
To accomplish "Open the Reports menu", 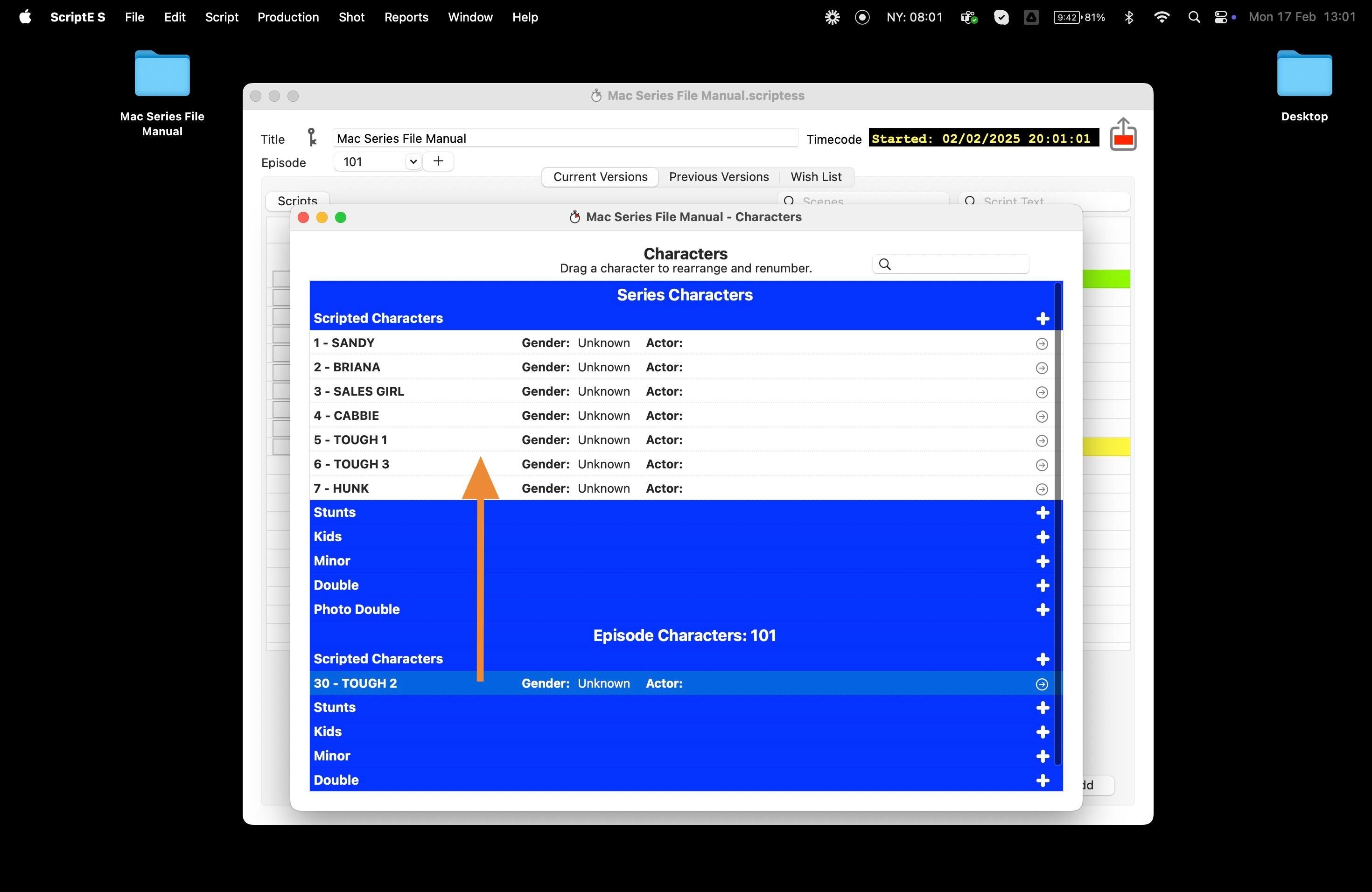I will pyautogui.click(x=406, y=17).
